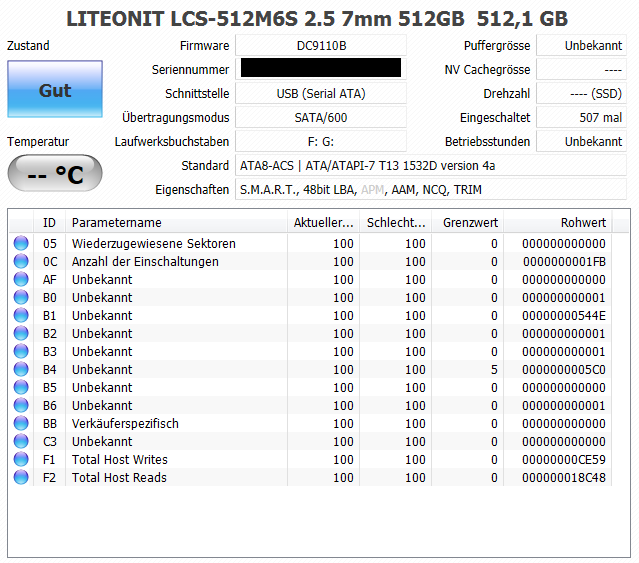Click the Schlecht... column header
This screenshot has width=639, height=563.
(395, 222)
